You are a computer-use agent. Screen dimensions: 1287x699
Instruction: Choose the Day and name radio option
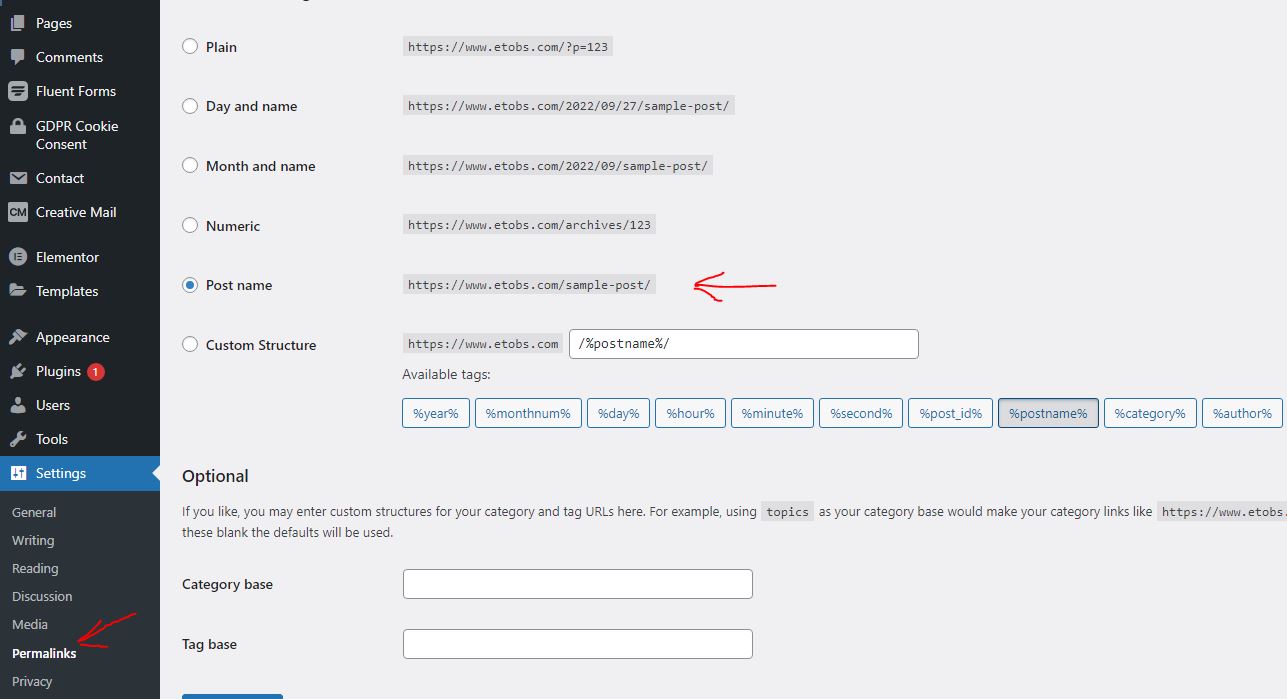(190, 106)
